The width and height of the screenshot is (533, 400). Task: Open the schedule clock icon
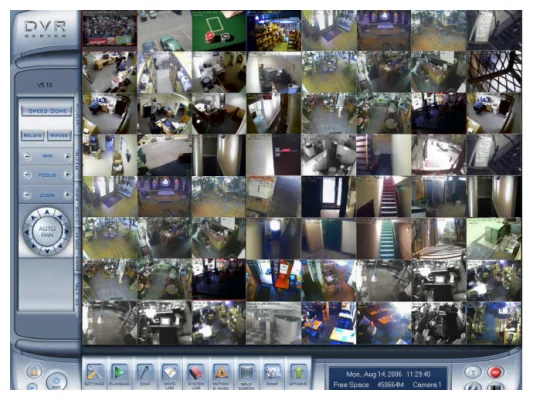click(x=472, y=372)
